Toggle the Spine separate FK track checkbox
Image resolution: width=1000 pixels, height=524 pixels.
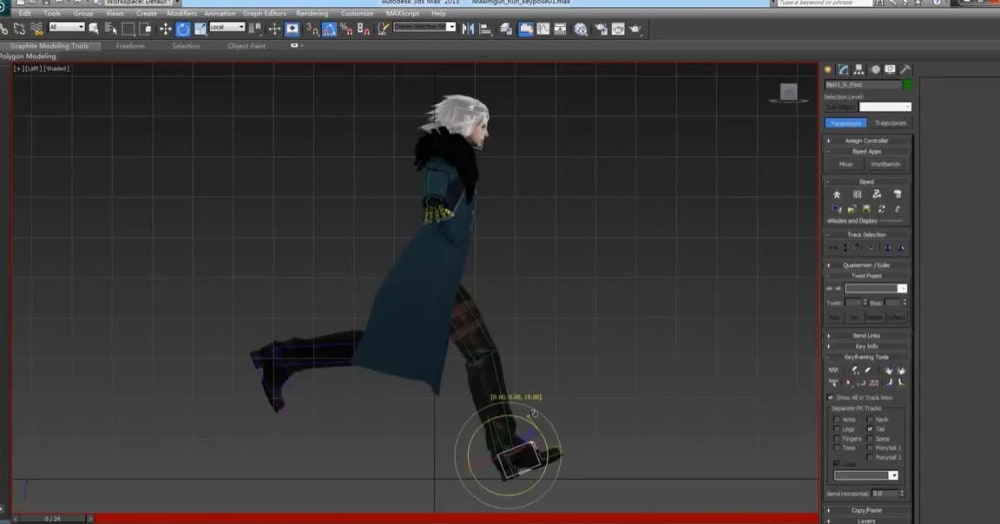pos(870,439)
